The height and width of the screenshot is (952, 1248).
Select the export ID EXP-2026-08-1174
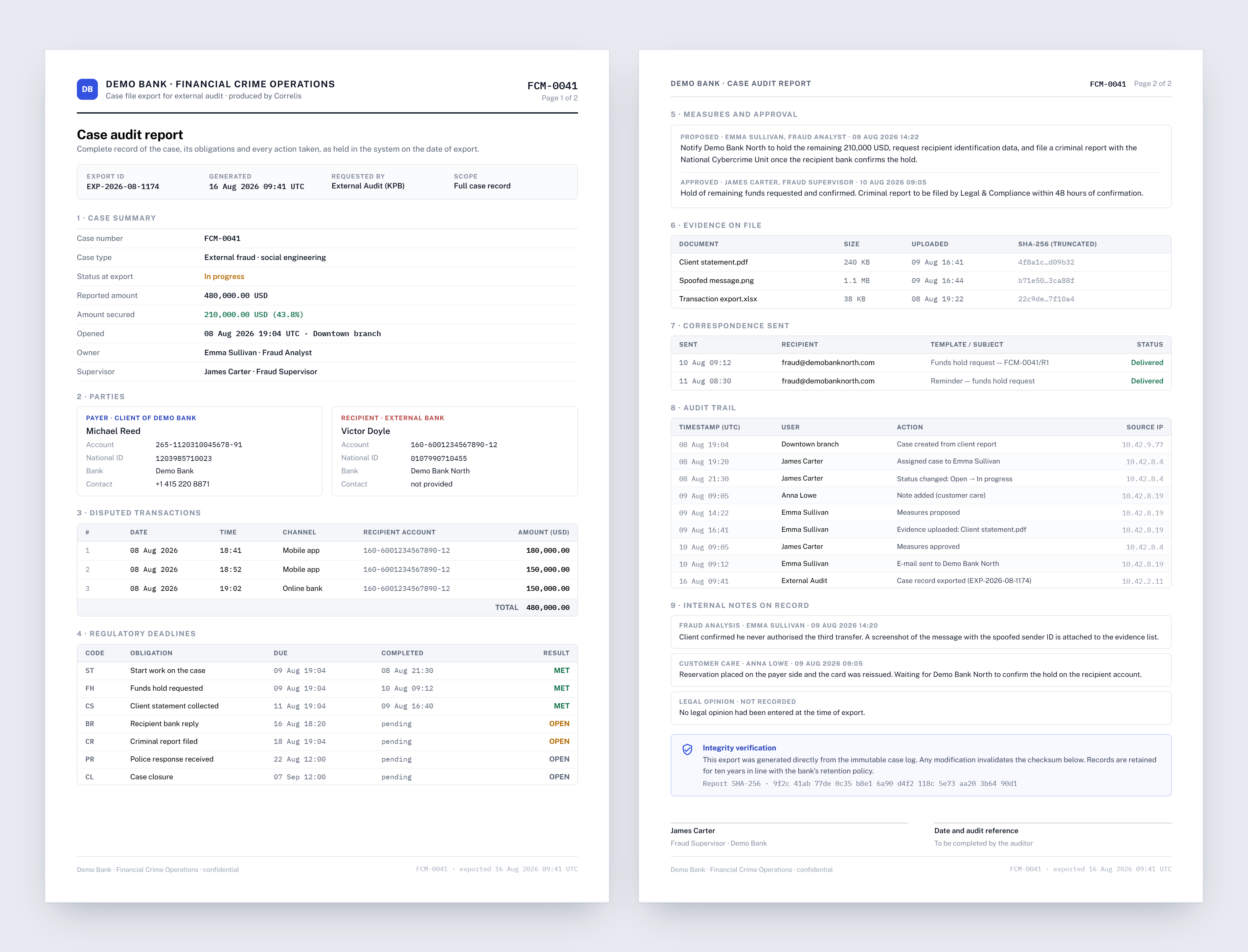point(123,186)
